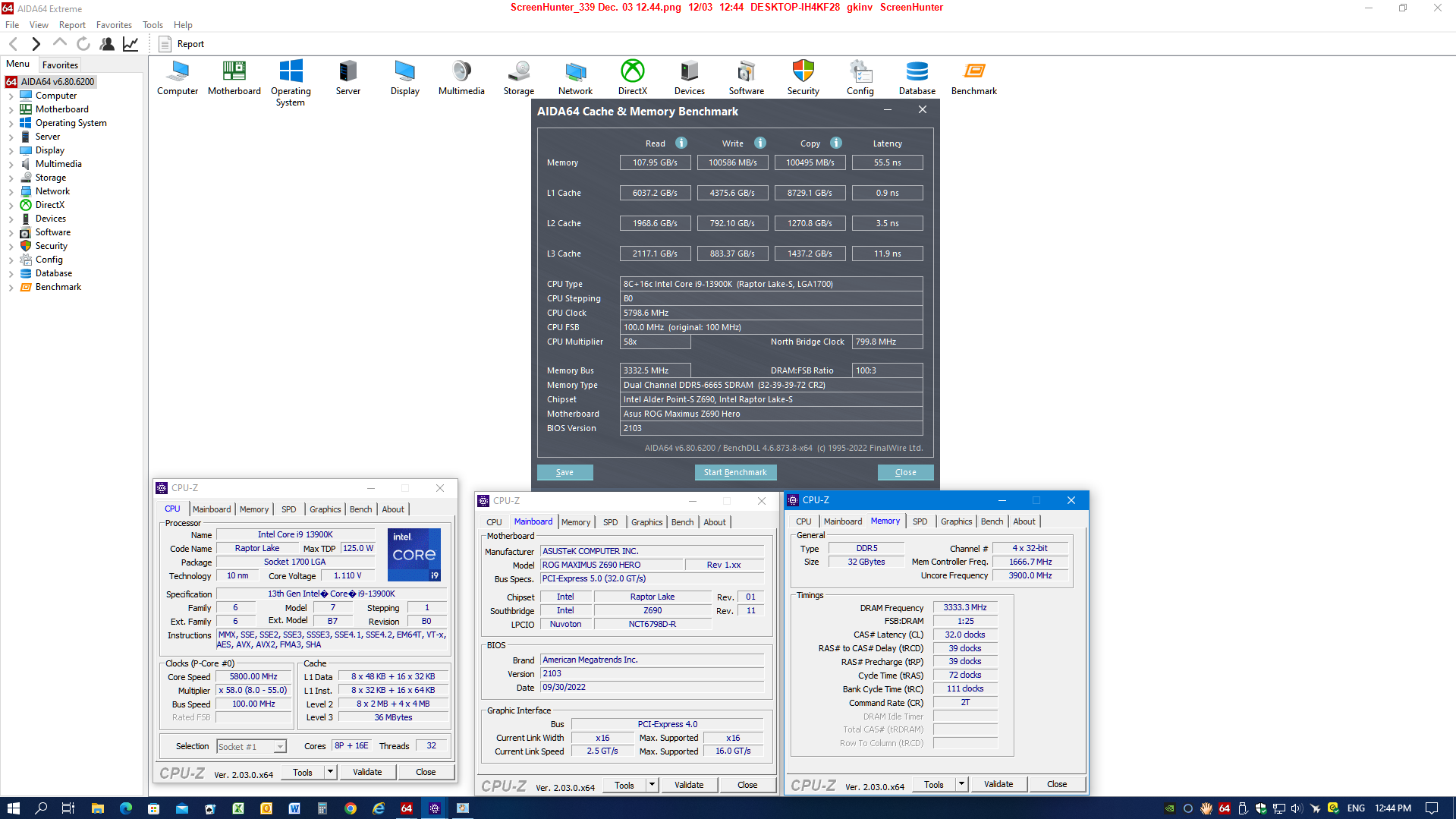Screen dimensions: 1456x819
Task: Click Close button in CPU-Z Memory window
Action: [1057, 784]
